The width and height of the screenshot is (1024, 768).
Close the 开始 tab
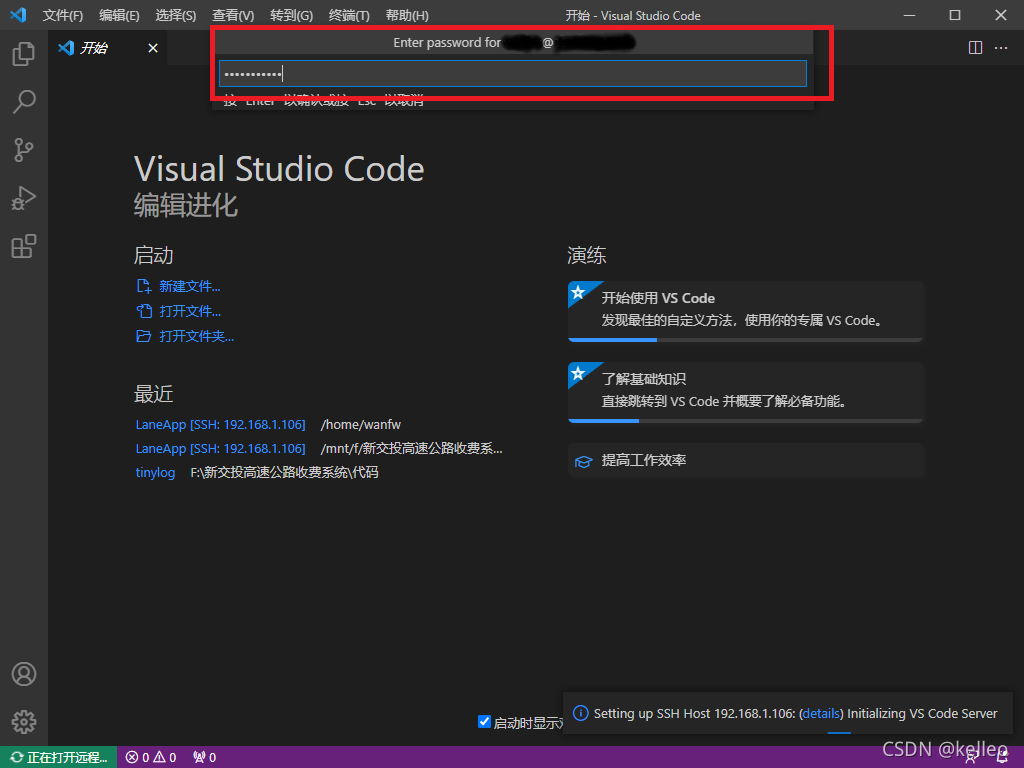(x=153, y=48)
